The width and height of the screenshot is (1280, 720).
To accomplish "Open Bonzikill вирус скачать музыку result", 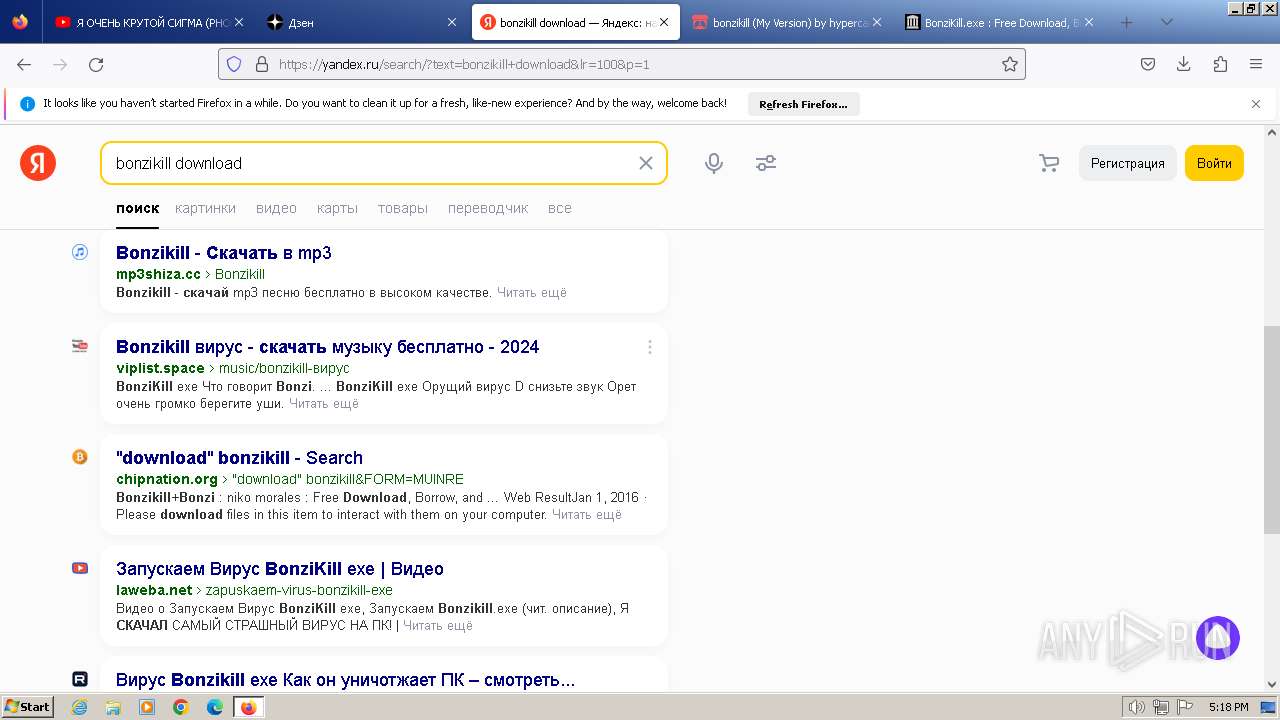I will tap(328, 347).
